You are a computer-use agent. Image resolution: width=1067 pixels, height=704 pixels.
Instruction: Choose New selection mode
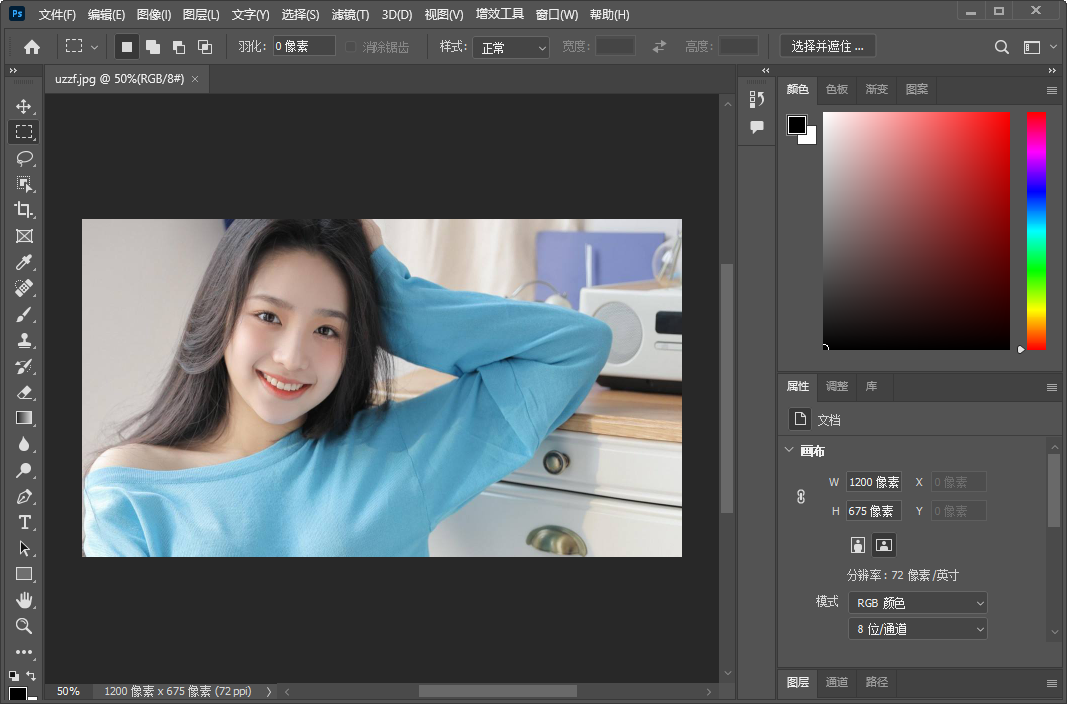coord(127,47)
